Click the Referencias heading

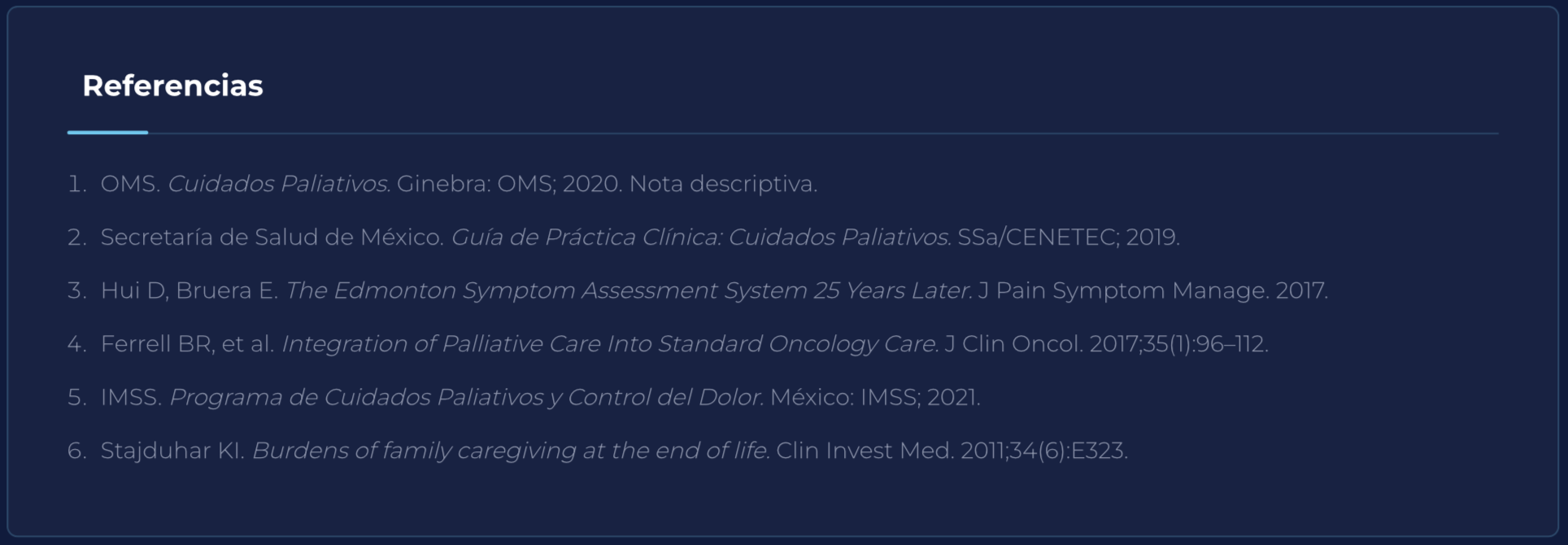[x=172, y=85]
